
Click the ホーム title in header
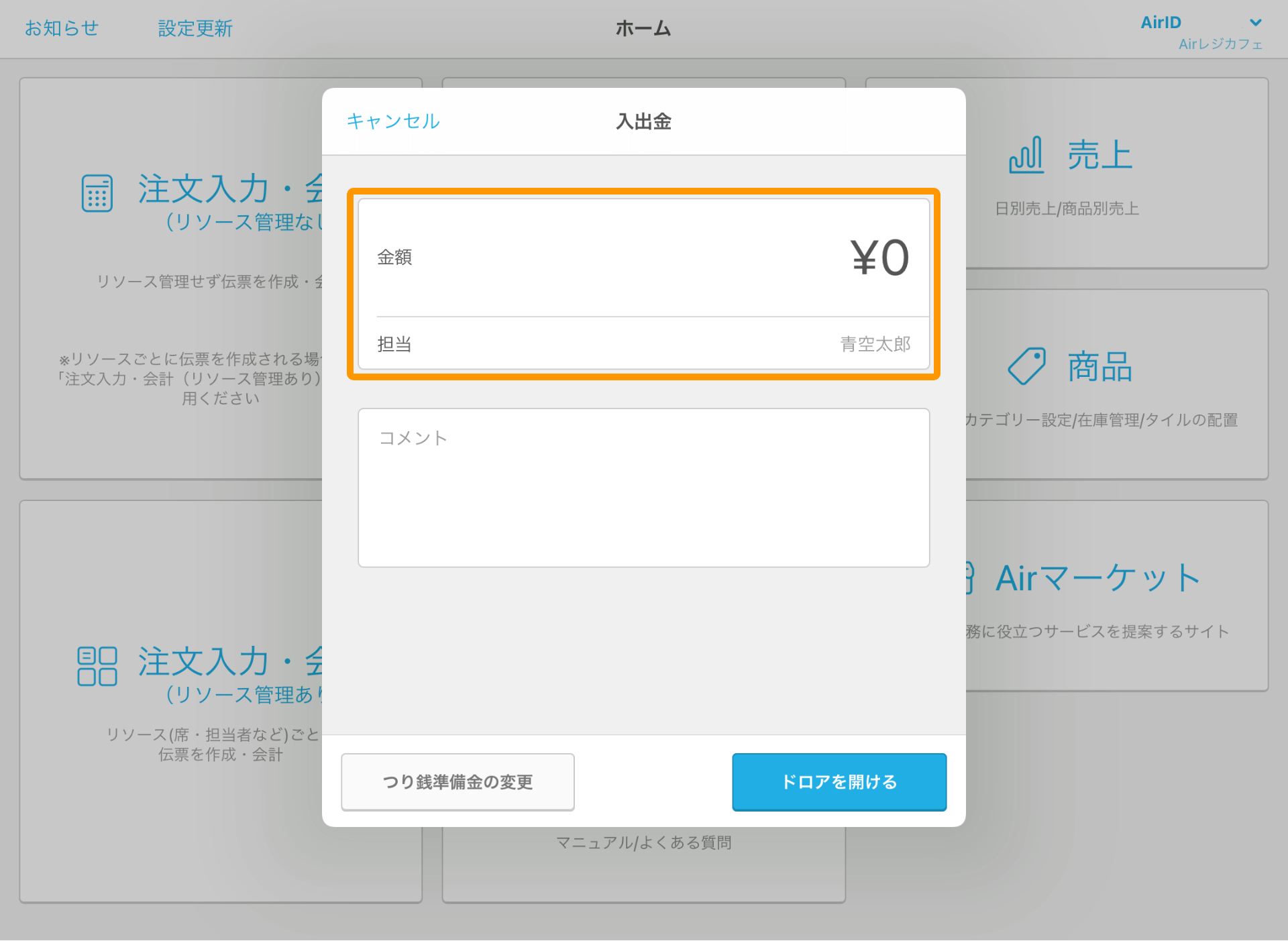(643, 28)
